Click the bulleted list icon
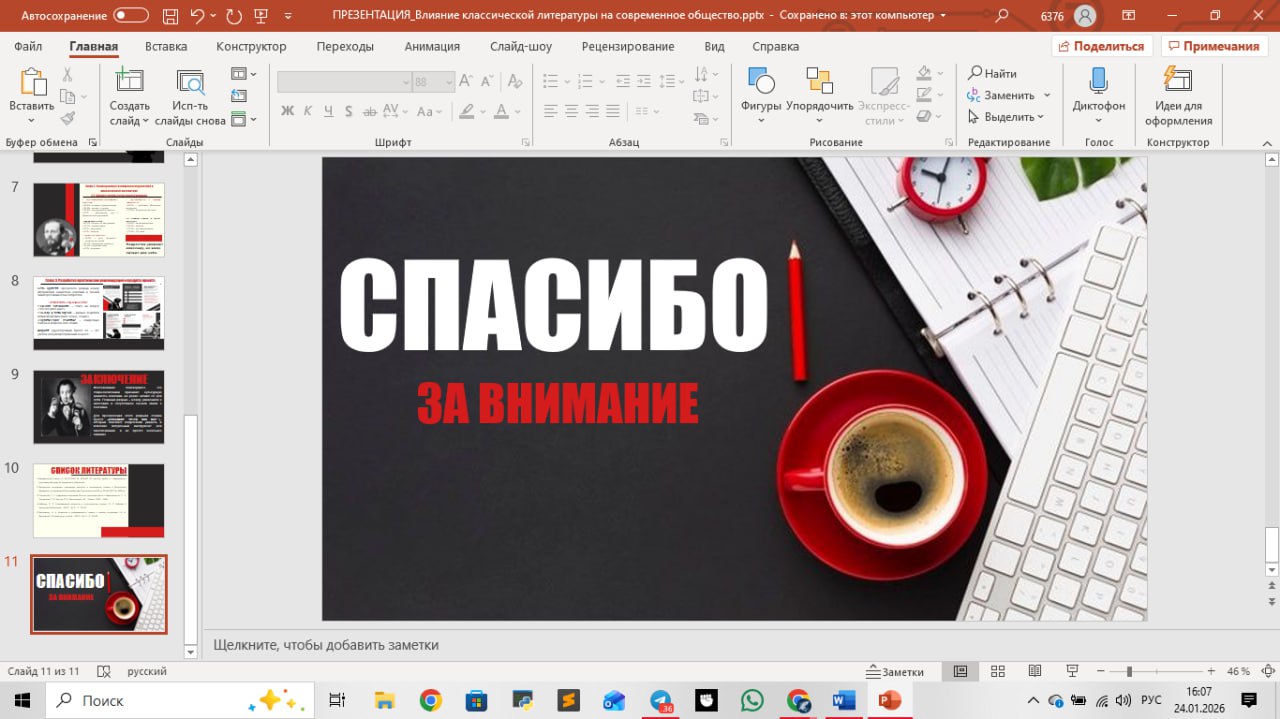The width and height of the screenshot is (1280, 719). 550,81
